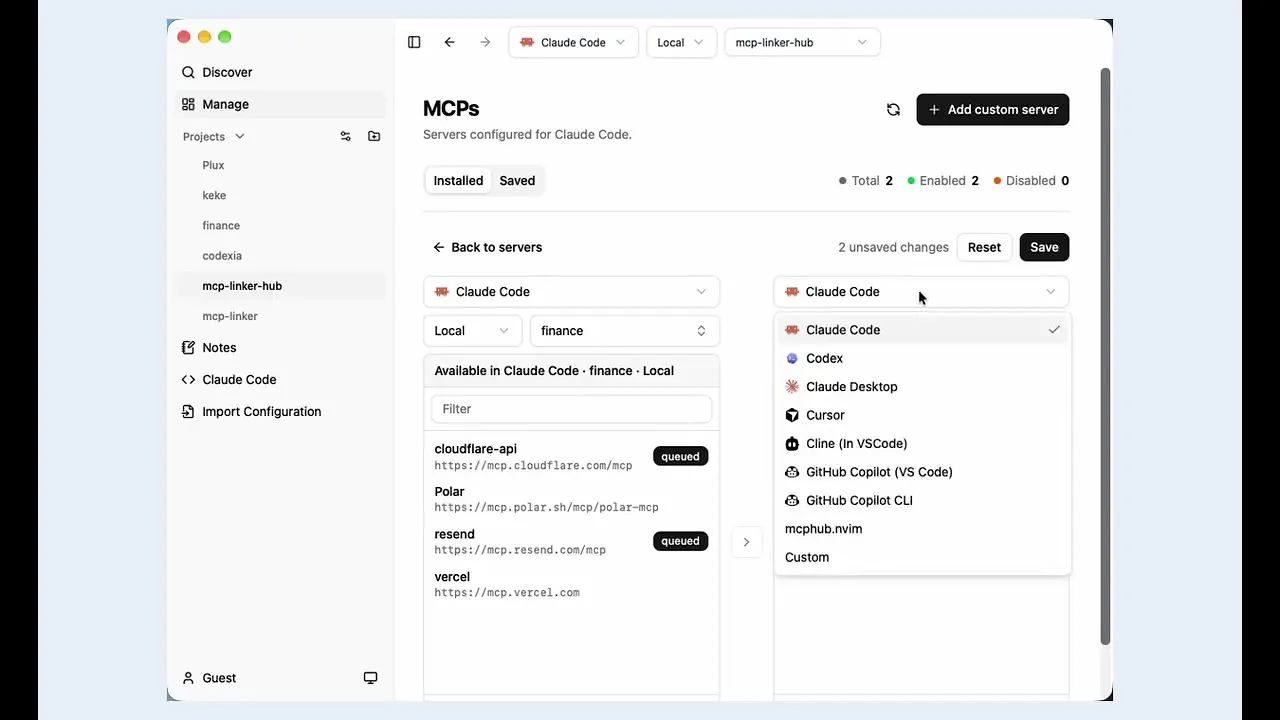Go forward with the right arrow
Screen dimensions: 1280x720
pyautogui.click(x=485, y=42)
